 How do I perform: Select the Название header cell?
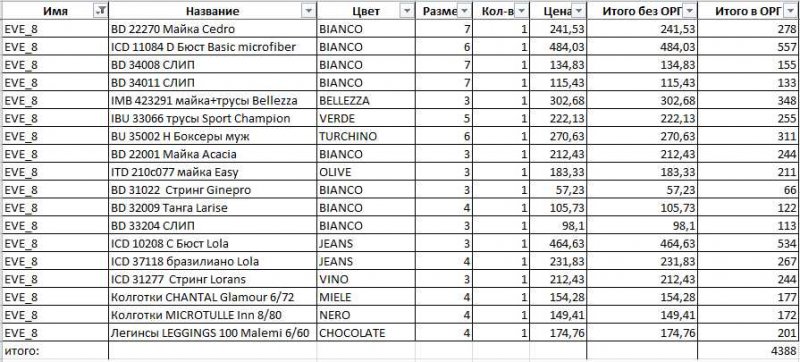212,11
